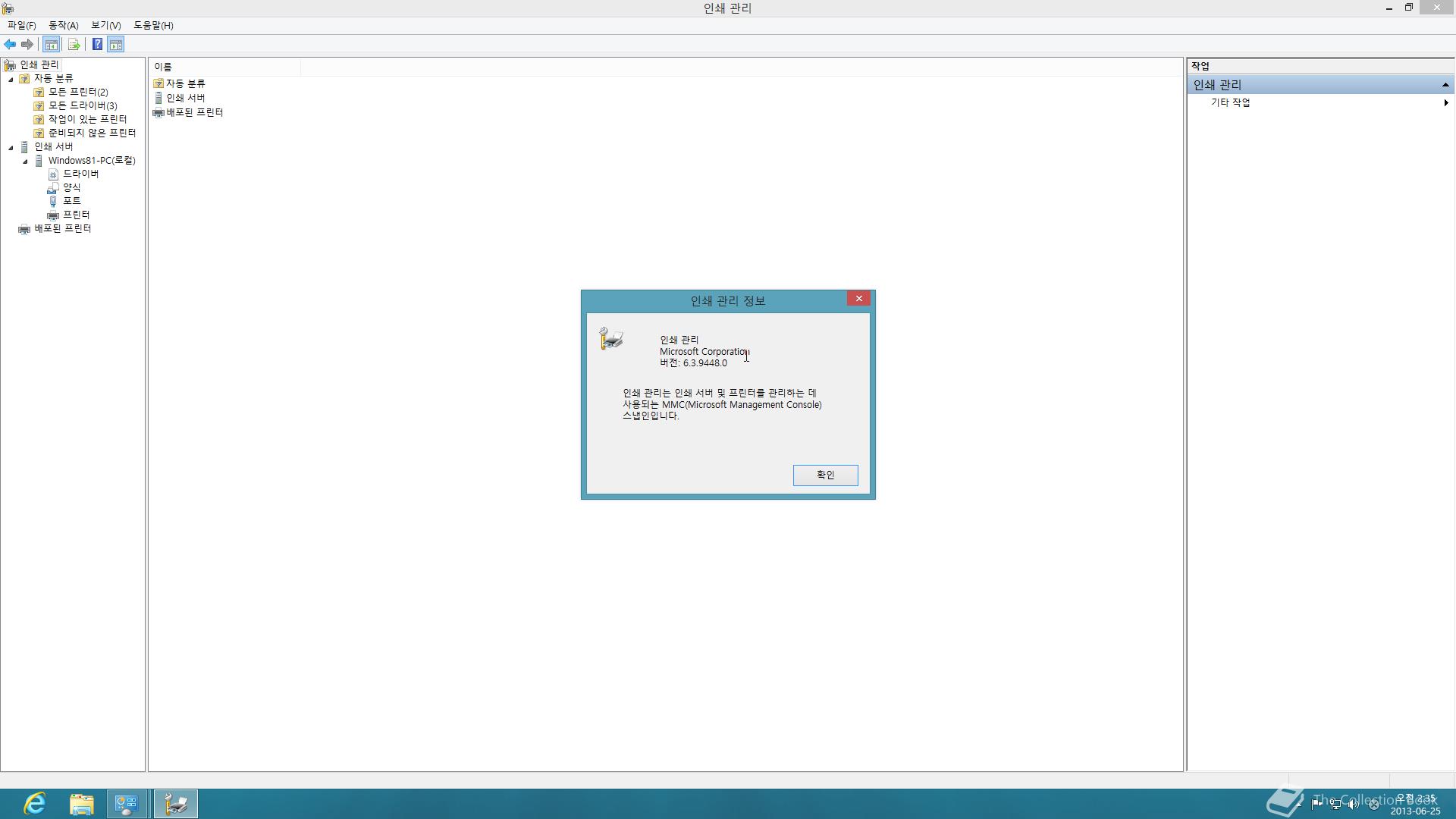Click the volume speaker tray icon
Image resolution: width=1456 pixels, height=819 pixels.
1354,804
